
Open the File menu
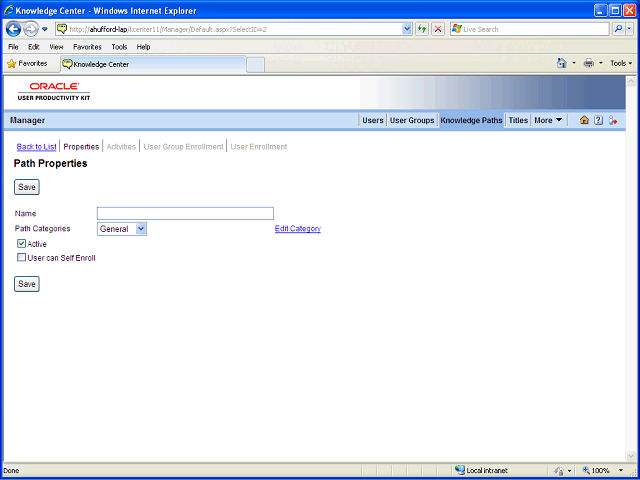click(13, 47)
